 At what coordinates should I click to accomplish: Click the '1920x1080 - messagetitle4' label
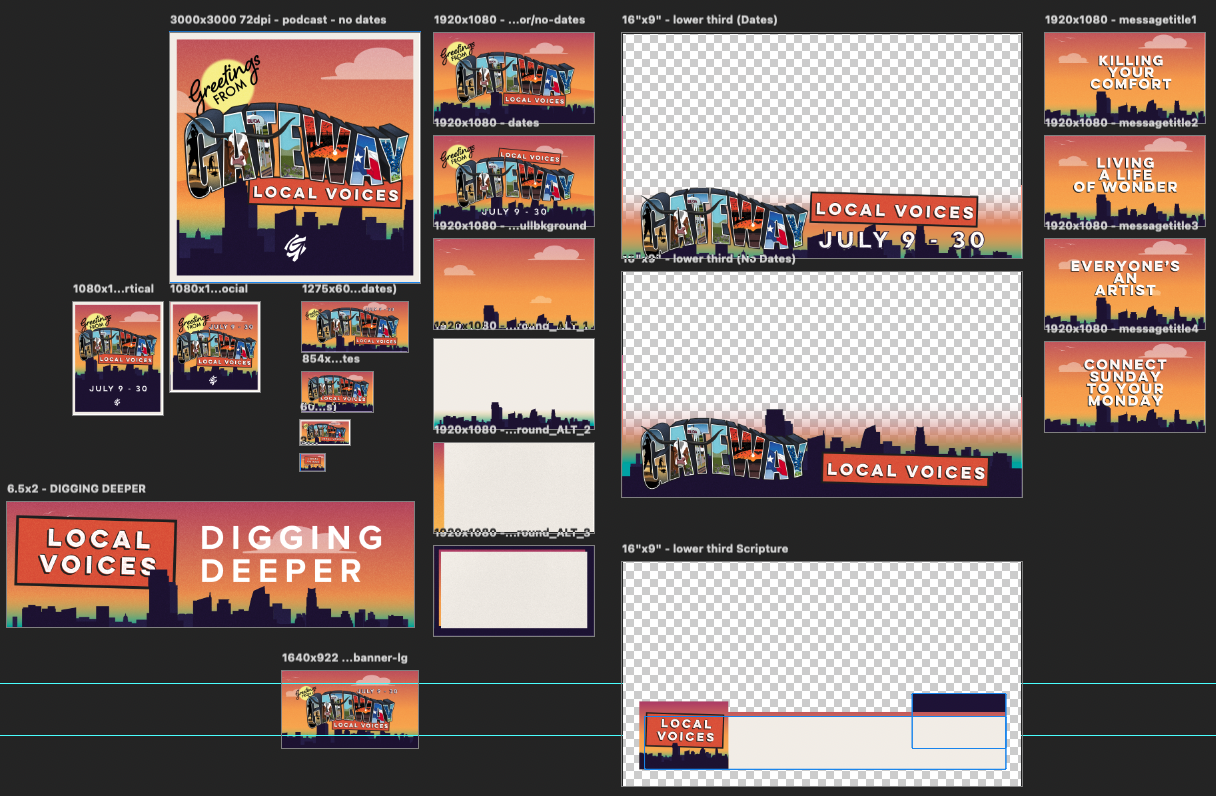point(1121,329)
